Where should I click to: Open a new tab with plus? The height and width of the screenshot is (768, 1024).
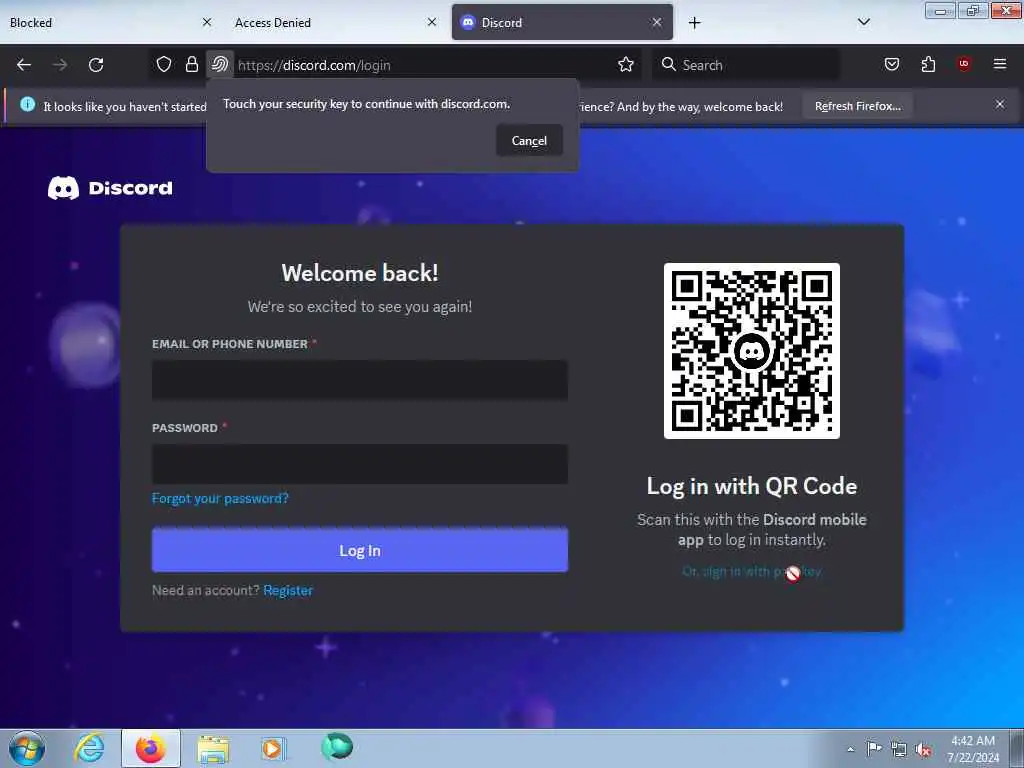tap(694, 23)
